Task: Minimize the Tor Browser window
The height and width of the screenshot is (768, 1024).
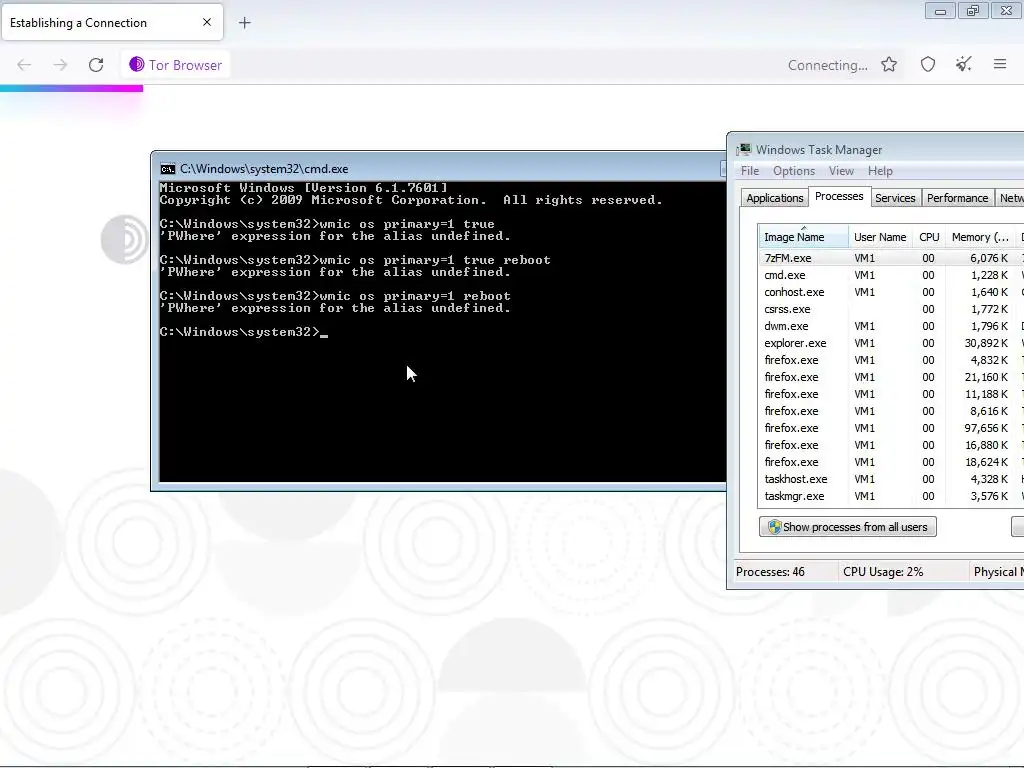Action: 940,10
